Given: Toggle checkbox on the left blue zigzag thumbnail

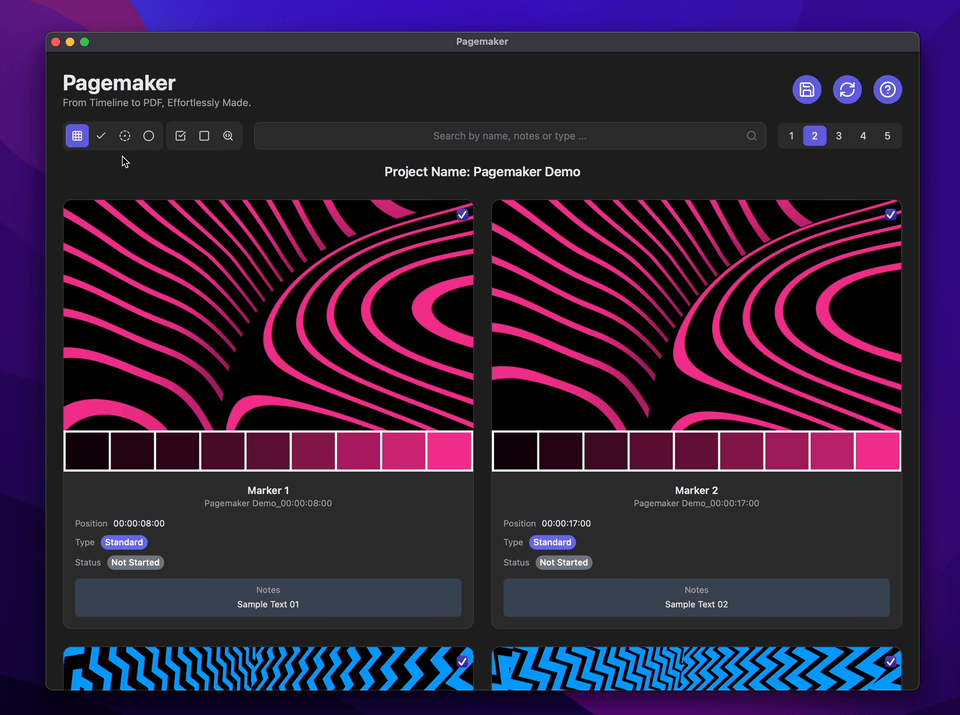Looking at the screenshot, I should pos(462,662).
